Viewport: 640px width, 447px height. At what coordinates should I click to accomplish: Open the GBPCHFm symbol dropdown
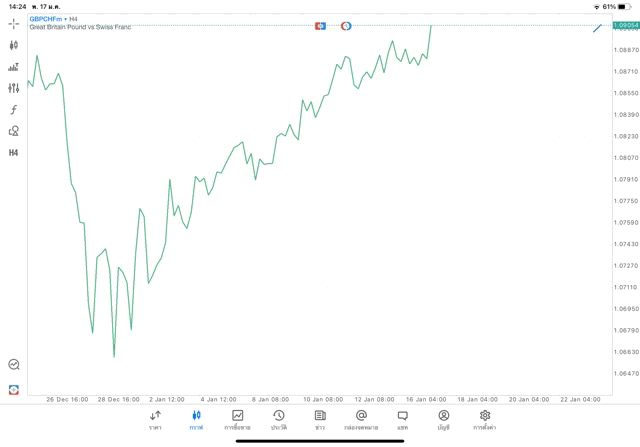tap(46, 19)
